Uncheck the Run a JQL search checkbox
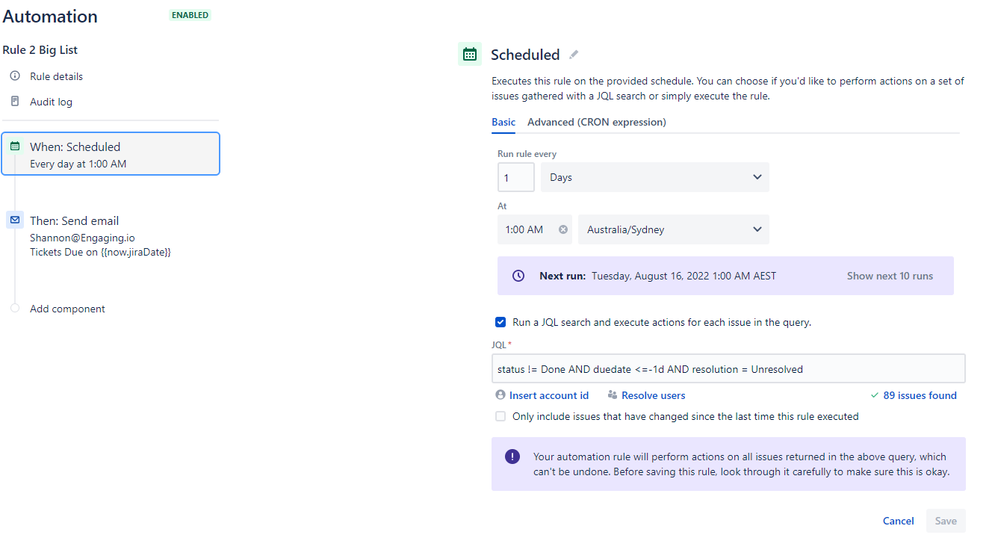Image resolution: width=998 pixels, height=550 pixels. (x=500, y=322)
